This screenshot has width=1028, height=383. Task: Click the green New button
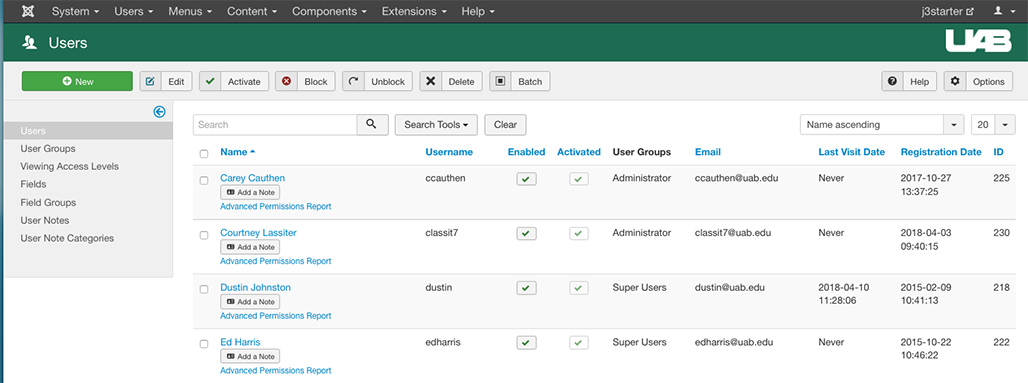[x=77, y=81]
